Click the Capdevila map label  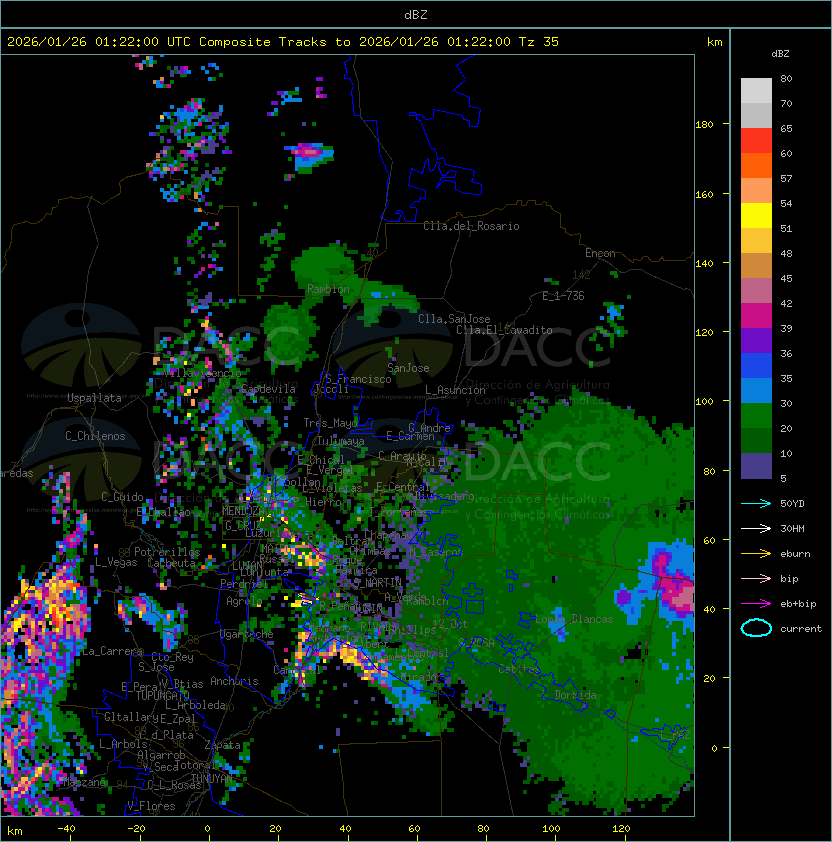[268, 389]
